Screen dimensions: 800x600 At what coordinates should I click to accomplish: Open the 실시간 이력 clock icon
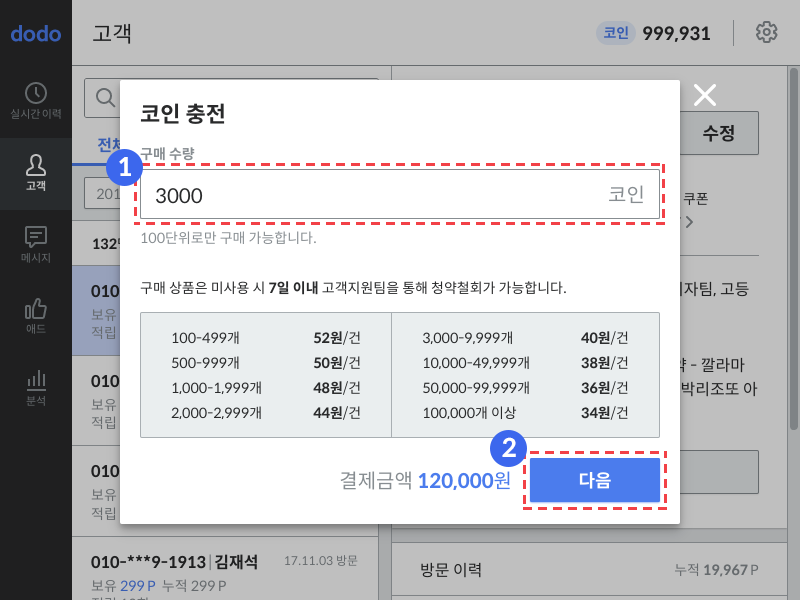(x=36, y=93)
